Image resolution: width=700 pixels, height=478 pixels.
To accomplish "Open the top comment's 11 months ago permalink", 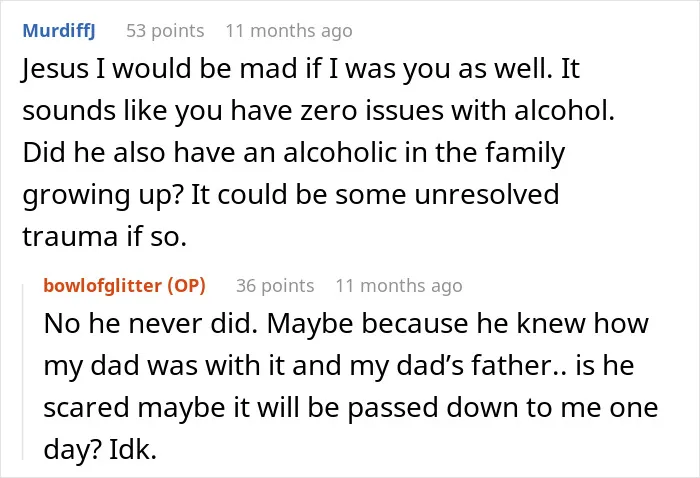I will [289, 31].
